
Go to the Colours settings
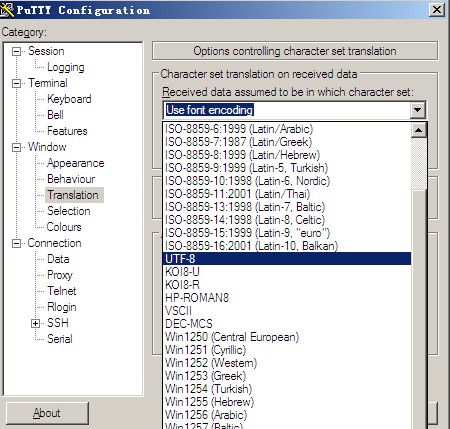coord(64,227)
